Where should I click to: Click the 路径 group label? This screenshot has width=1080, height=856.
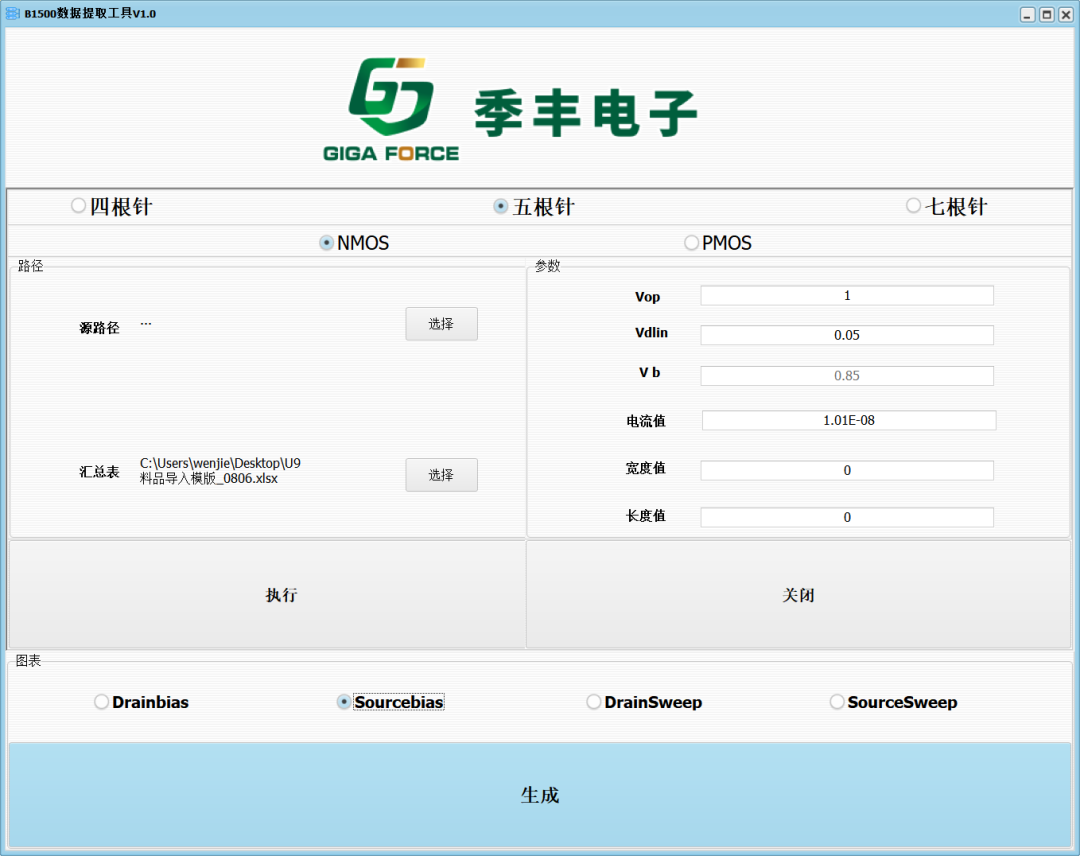[x=30, y=266]
